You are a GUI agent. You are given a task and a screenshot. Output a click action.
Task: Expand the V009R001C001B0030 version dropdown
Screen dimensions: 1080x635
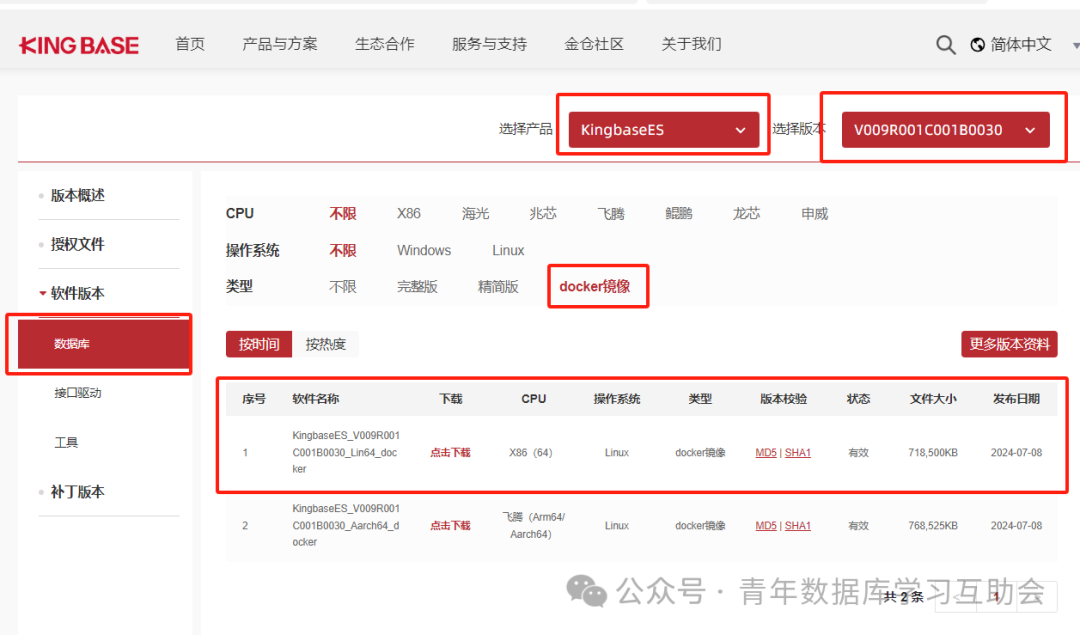[x=945, y=129]
